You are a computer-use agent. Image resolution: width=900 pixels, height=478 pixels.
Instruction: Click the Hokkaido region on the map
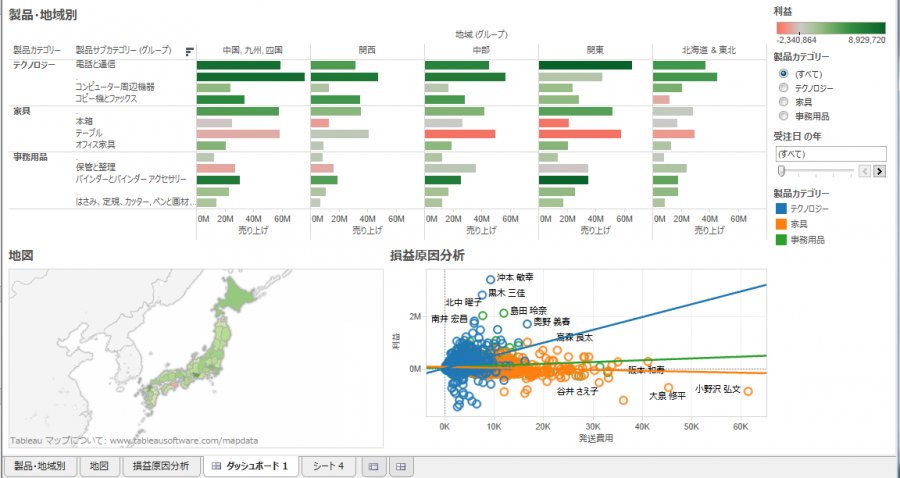235,298
